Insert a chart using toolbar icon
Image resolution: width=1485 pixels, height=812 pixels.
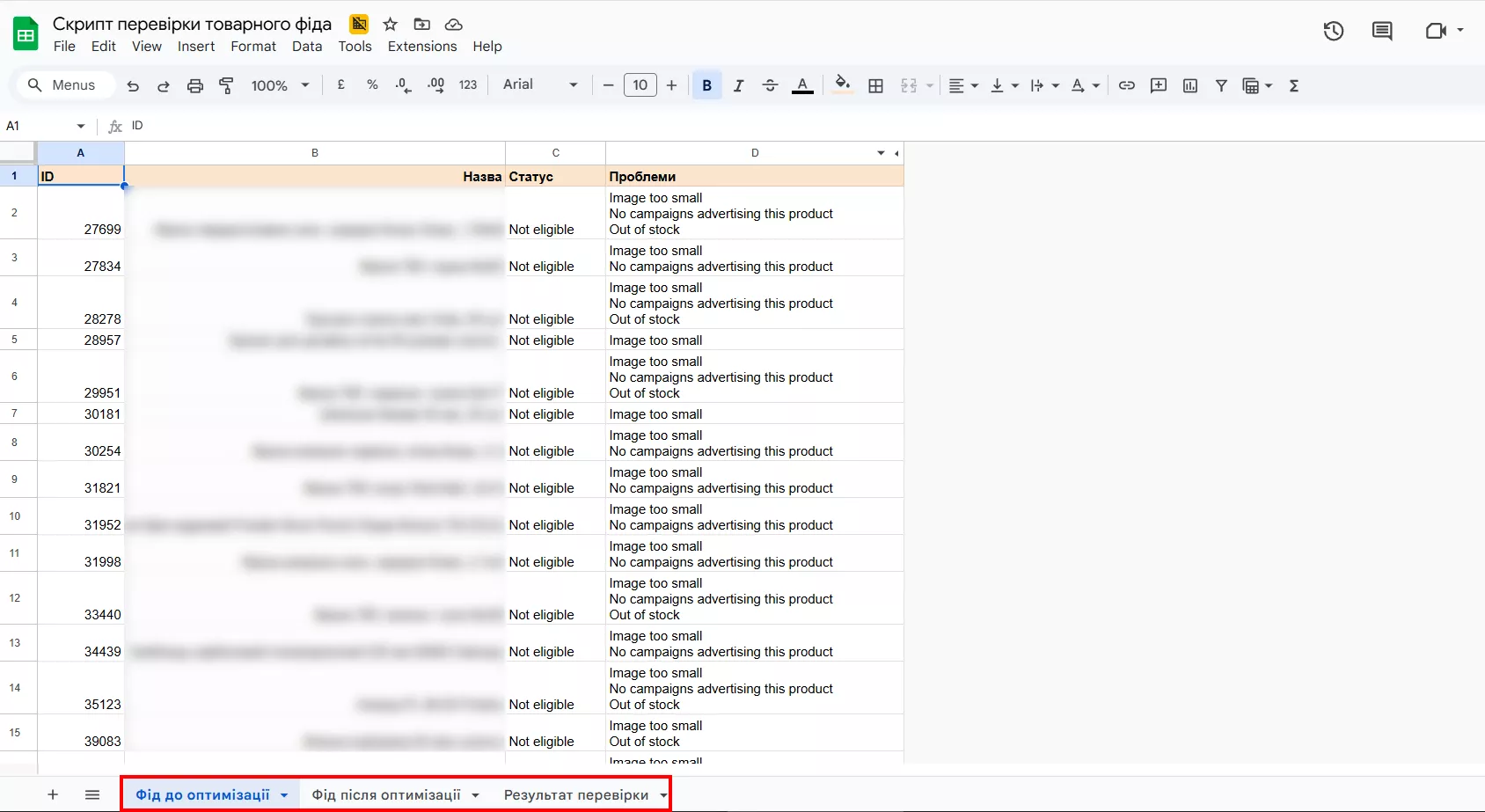1190,85
